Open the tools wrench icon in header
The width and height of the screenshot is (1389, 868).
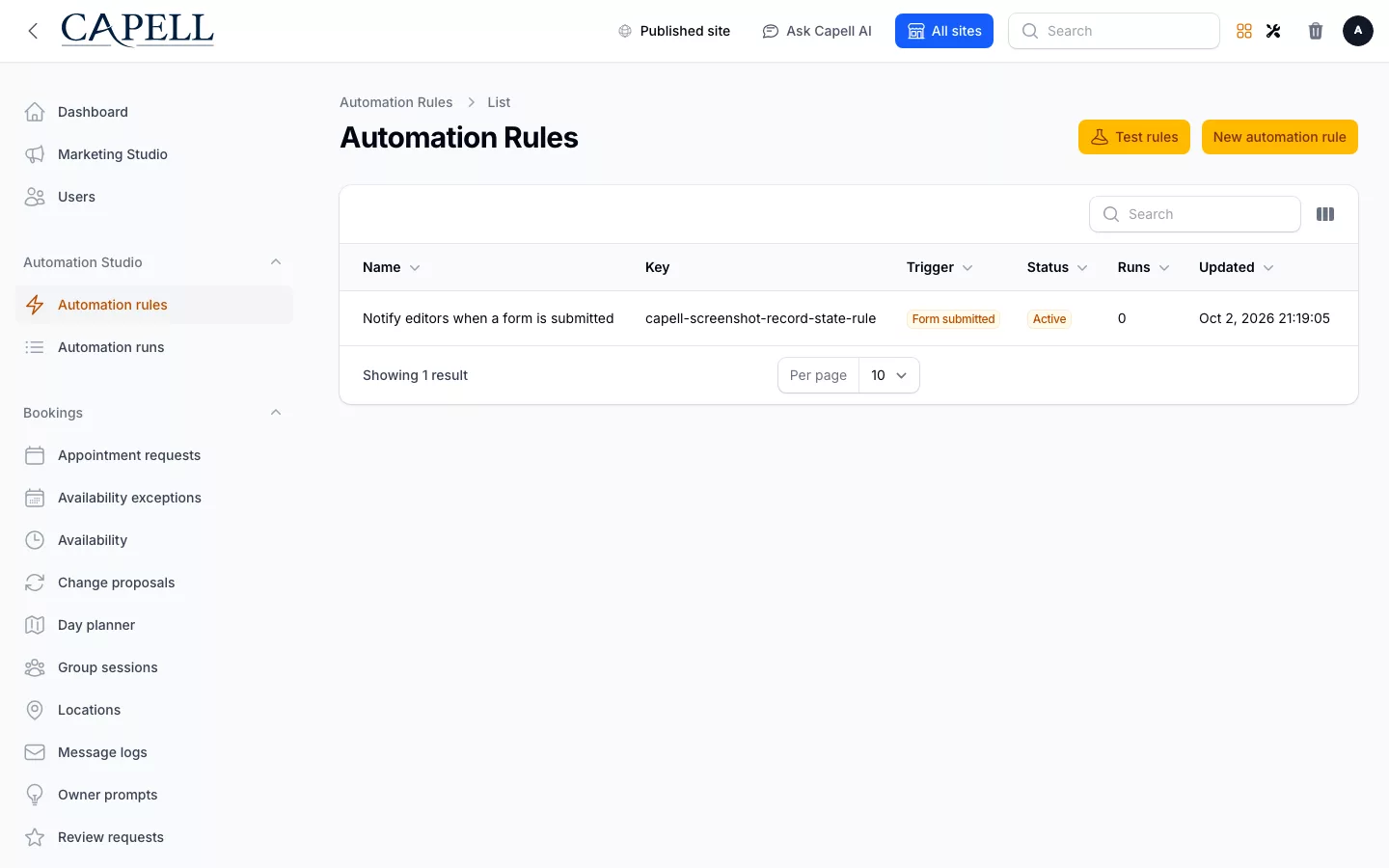click(x=1273, y=31)
